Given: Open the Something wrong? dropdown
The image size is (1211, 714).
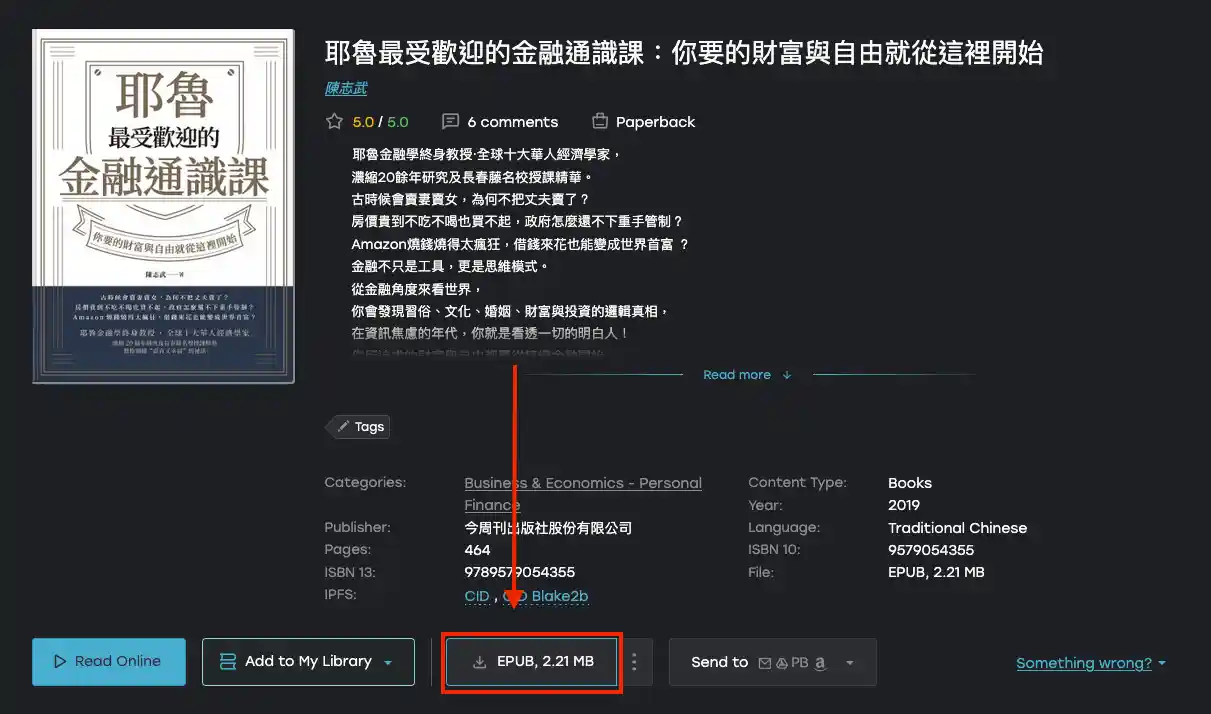Looking at the screenshot, I should point(1091,663).
